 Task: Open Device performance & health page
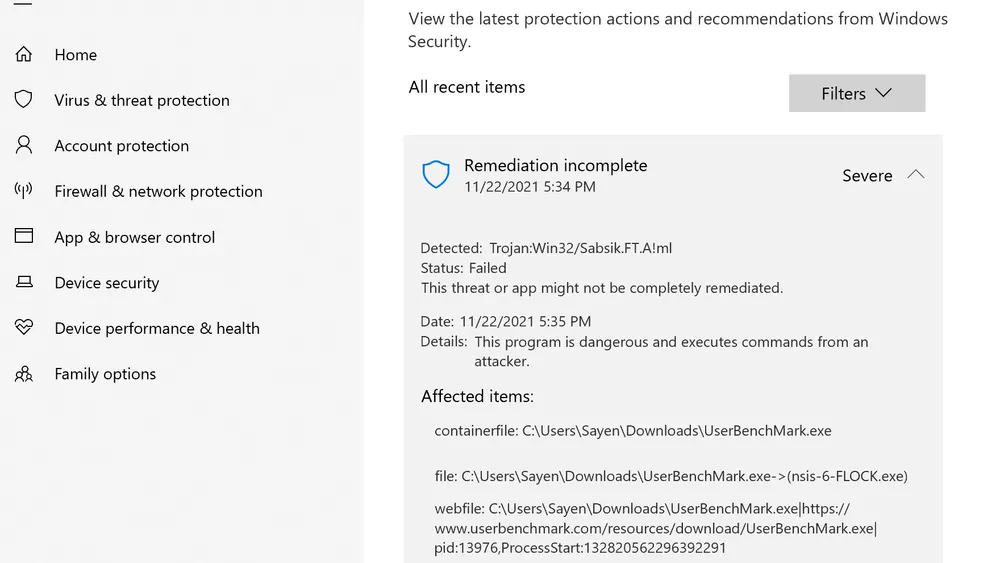[x=157, y=328]
